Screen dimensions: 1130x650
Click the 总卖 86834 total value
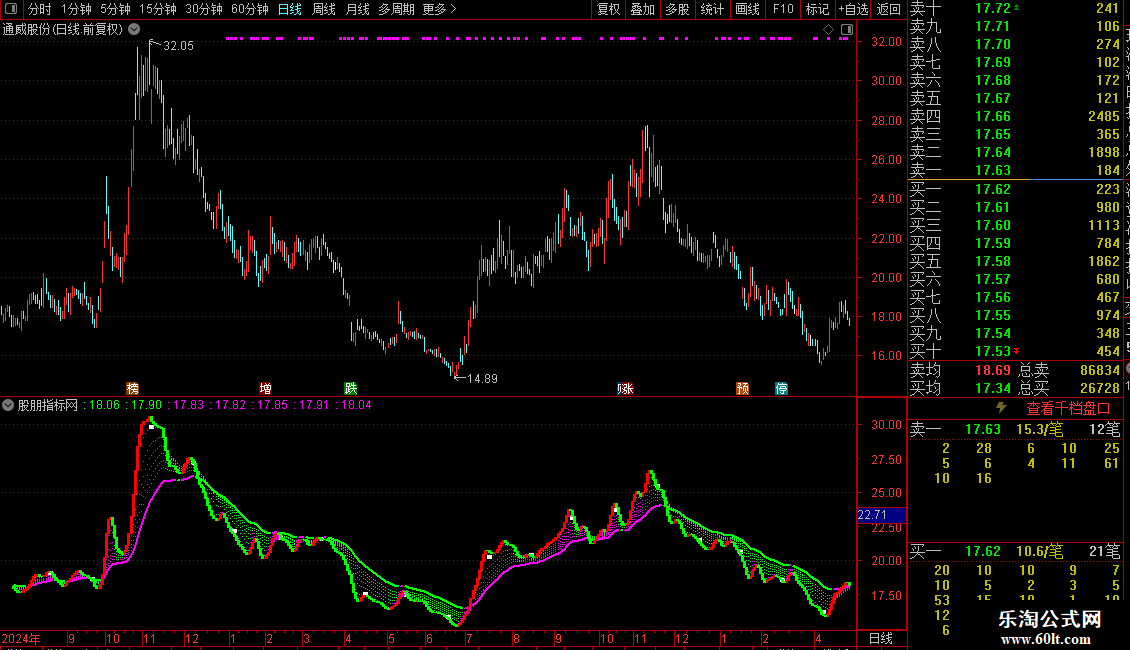[1100, 370]
